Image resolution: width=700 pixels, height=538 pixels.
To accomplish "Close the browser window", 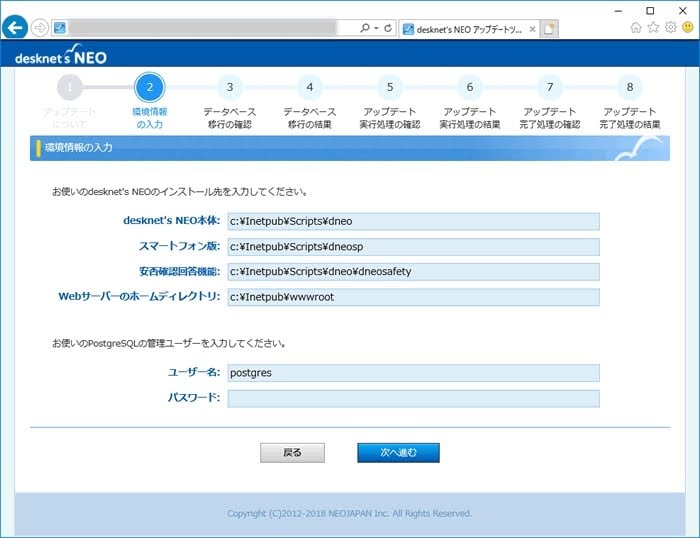I will (x=683, y=11).
